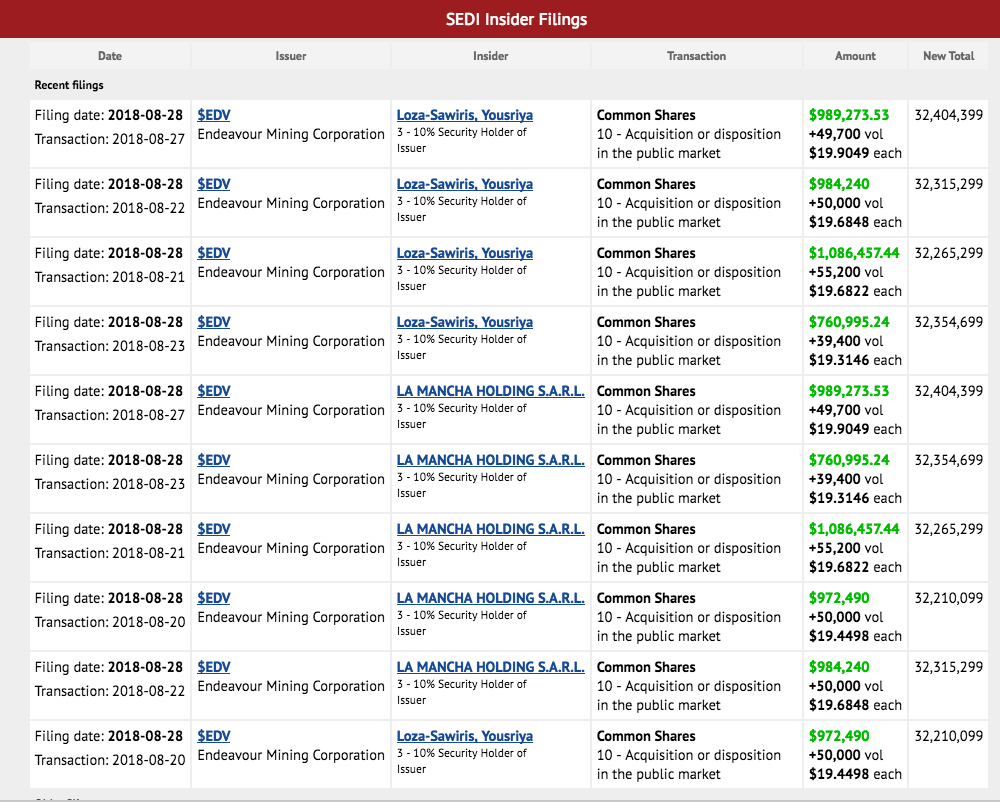
Task: Click the Amount column header
Action: pos(855,56)
